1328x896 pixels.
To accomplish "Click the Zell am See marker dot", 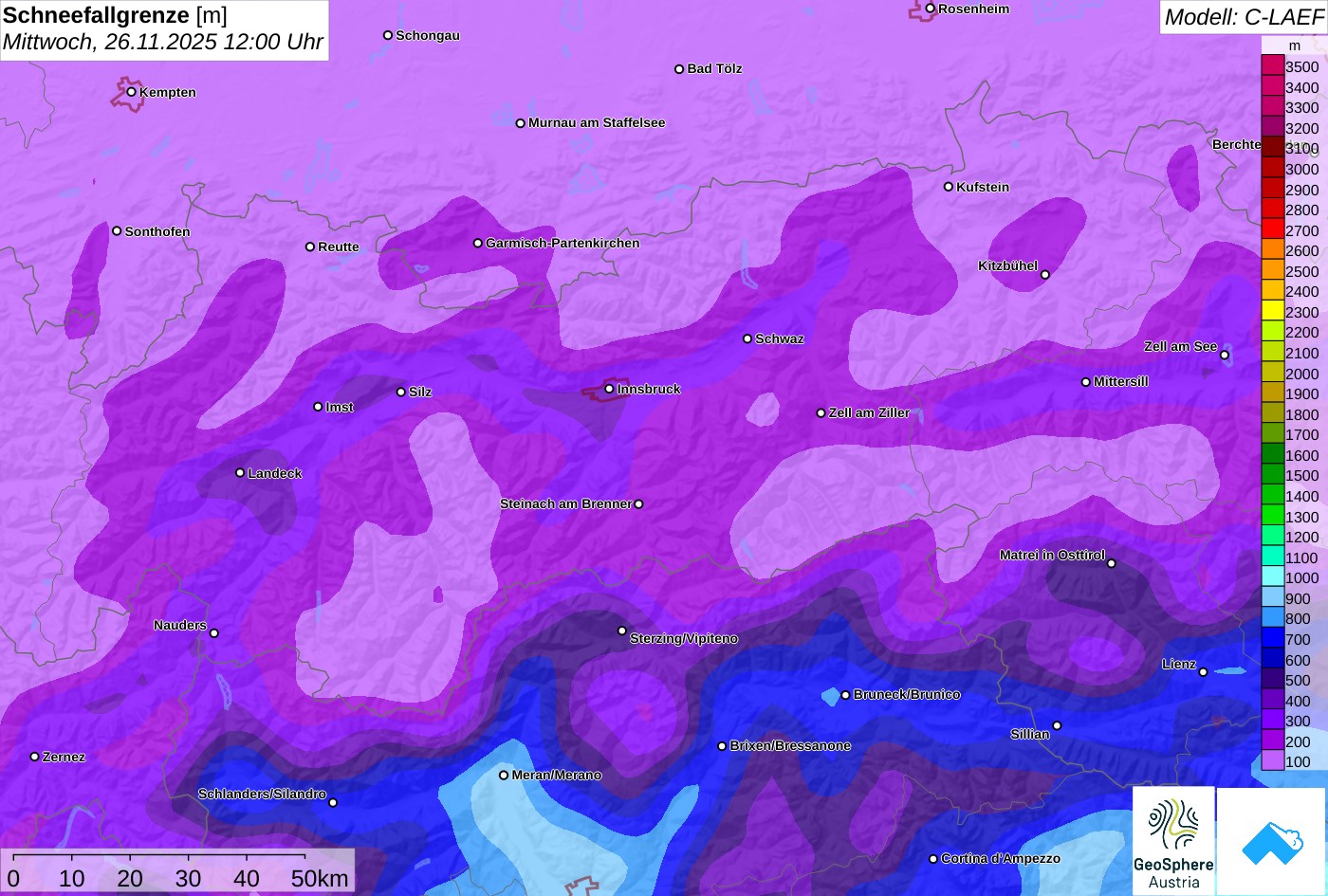I will (x=1225, y=356).
